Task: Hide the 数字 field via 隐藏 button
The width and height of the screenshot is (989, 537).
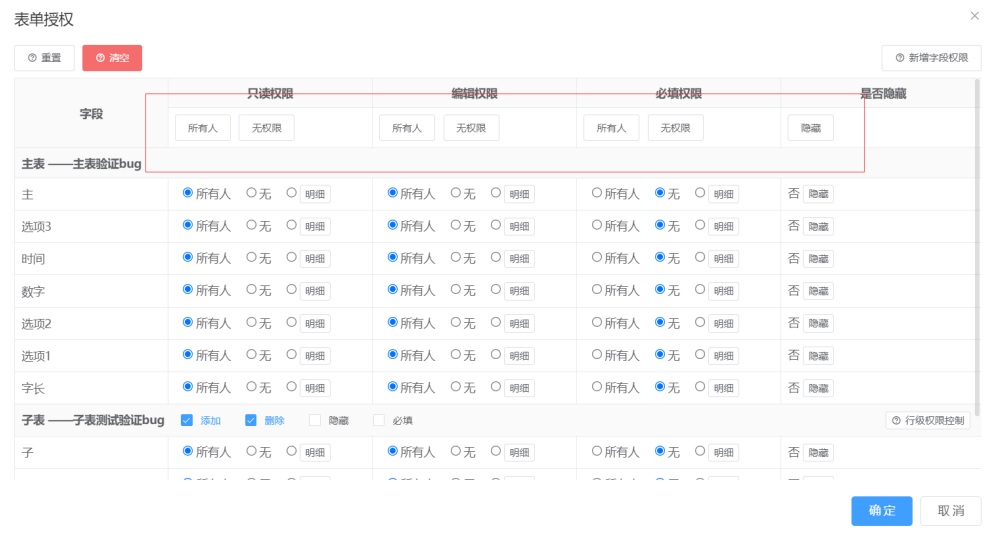Action: pos(818,291)
